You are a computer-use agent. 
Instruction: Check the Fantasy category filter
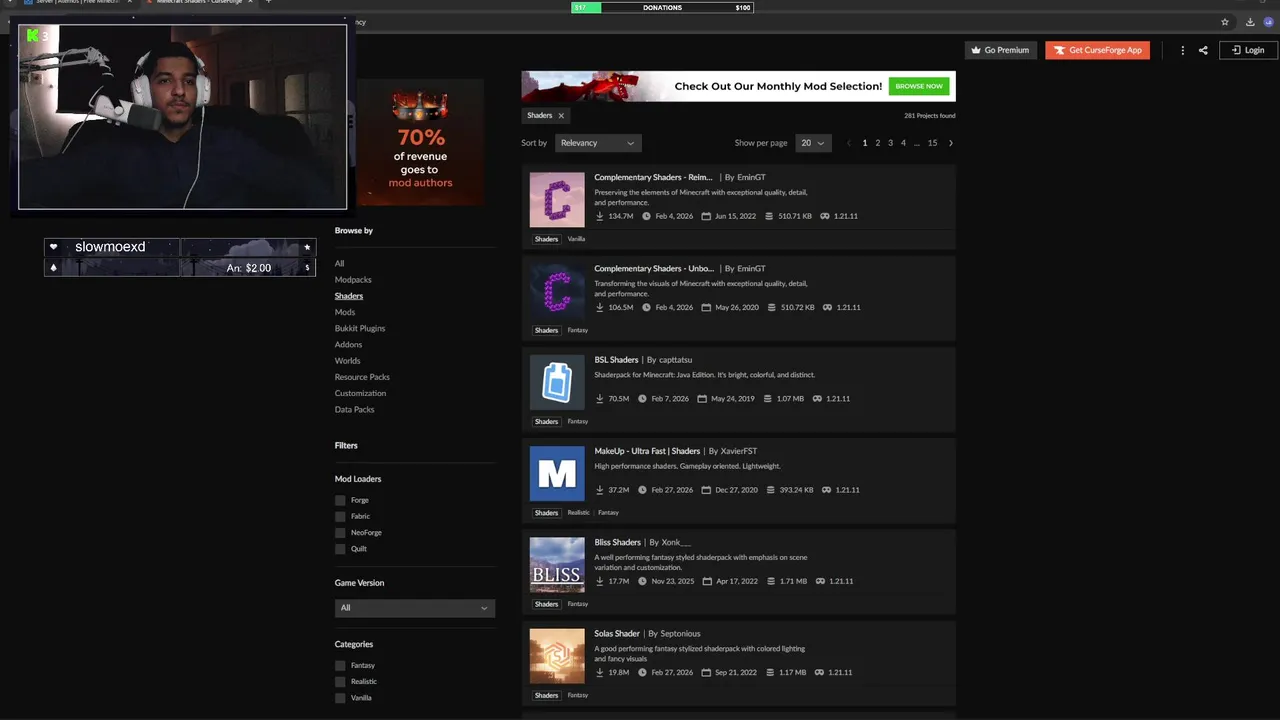tap(340, 666)
